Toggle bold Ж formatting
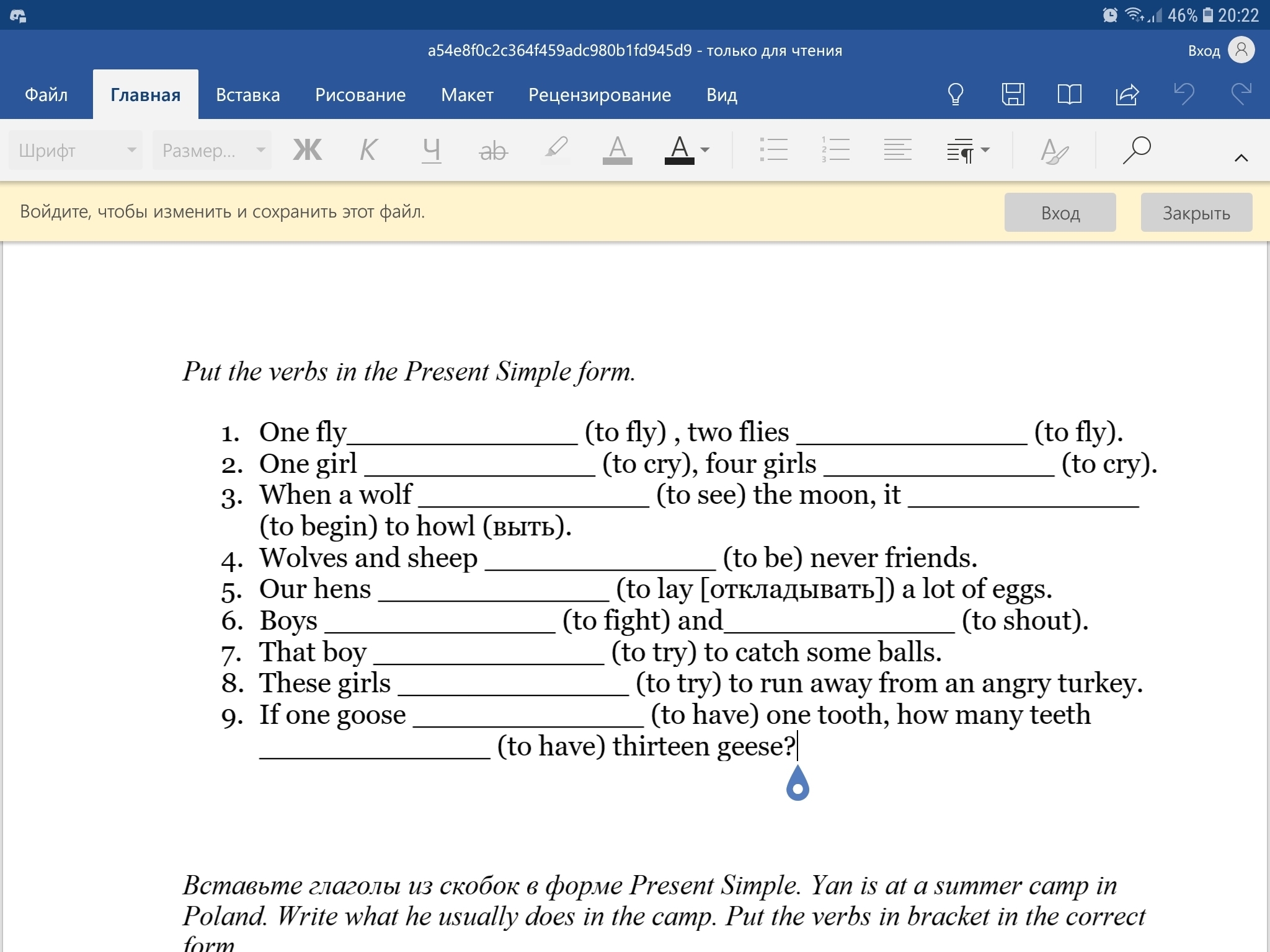The image size is (1270, 952). tap(307, 150)
